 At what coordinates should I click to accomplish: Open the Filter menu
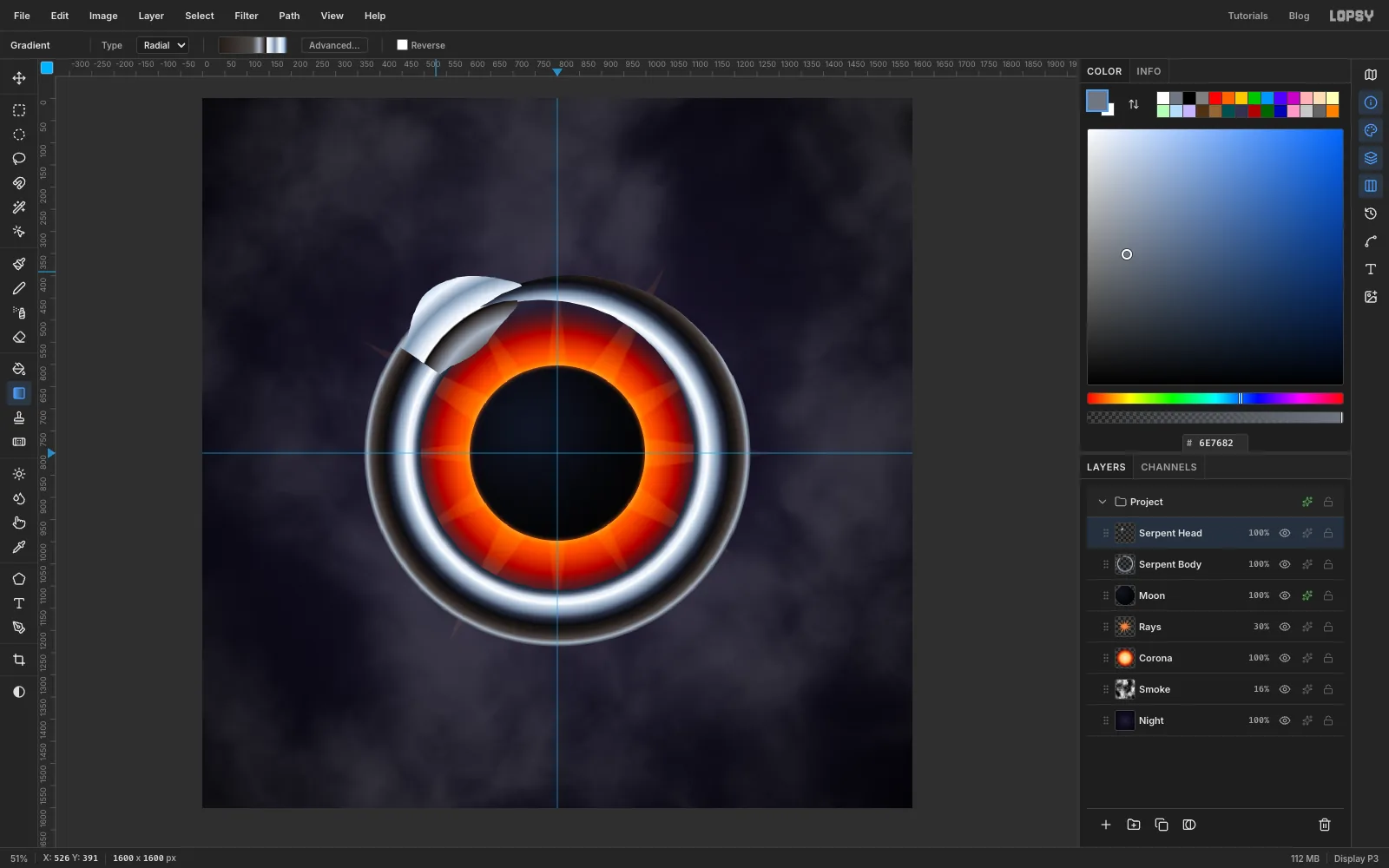(247, 16)
